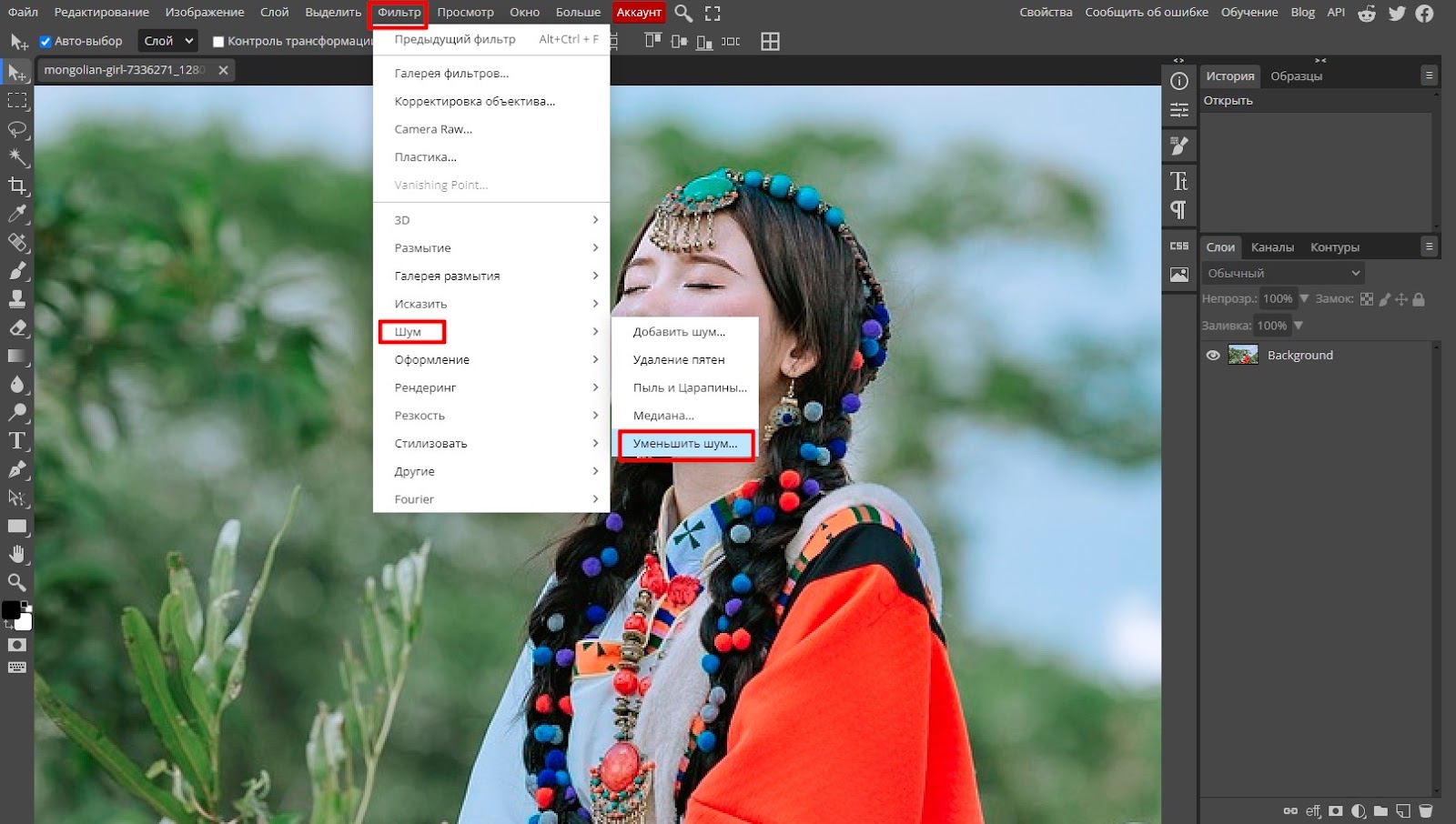
Task: Enable Контроль трансформации
Action: tap(216, 40)
